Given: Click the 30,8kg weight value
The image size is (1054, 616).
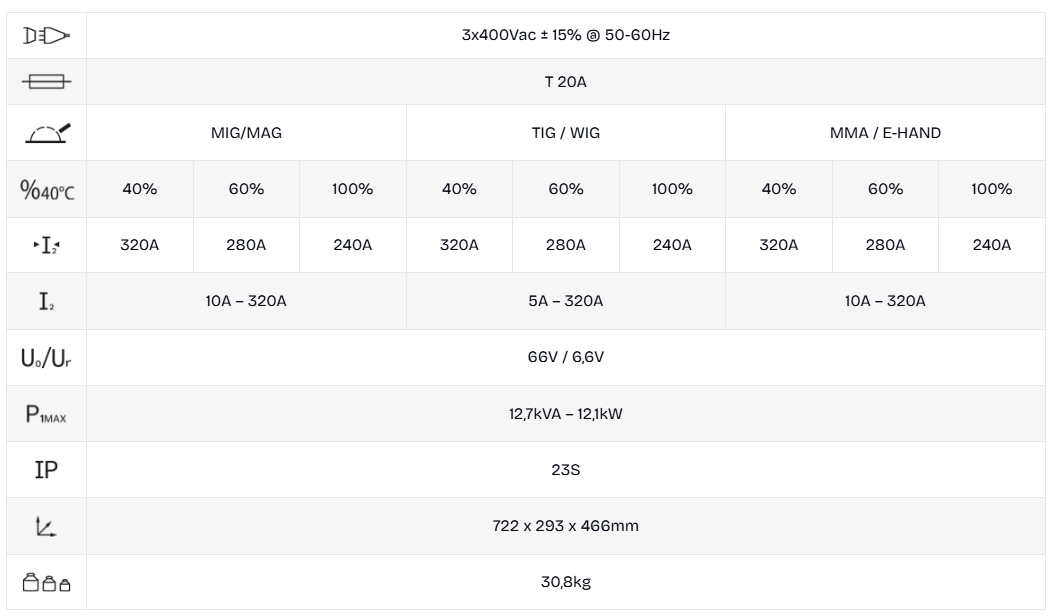Looking at the screenshot, I should (x=565, y=582).
